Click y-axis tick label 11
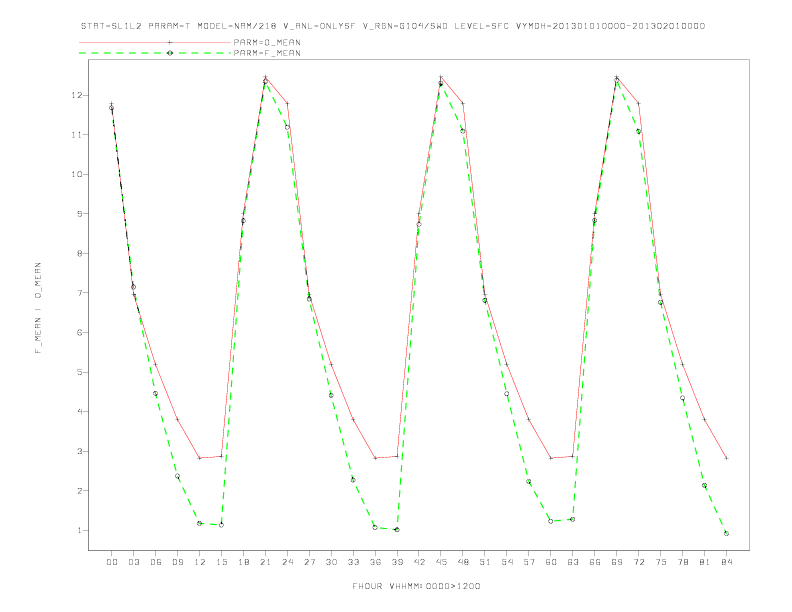The width and height of the screenshot is (792, 612). (77, 135)
